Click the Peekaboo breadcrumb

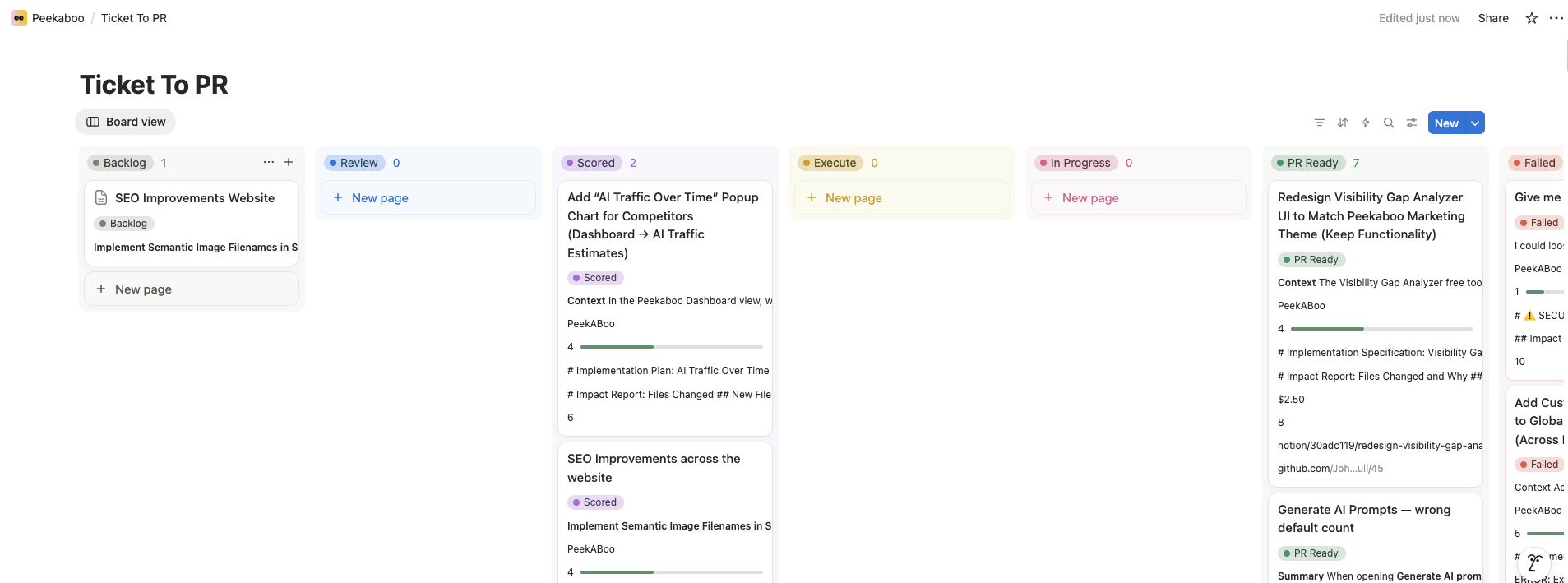point(58,18)
